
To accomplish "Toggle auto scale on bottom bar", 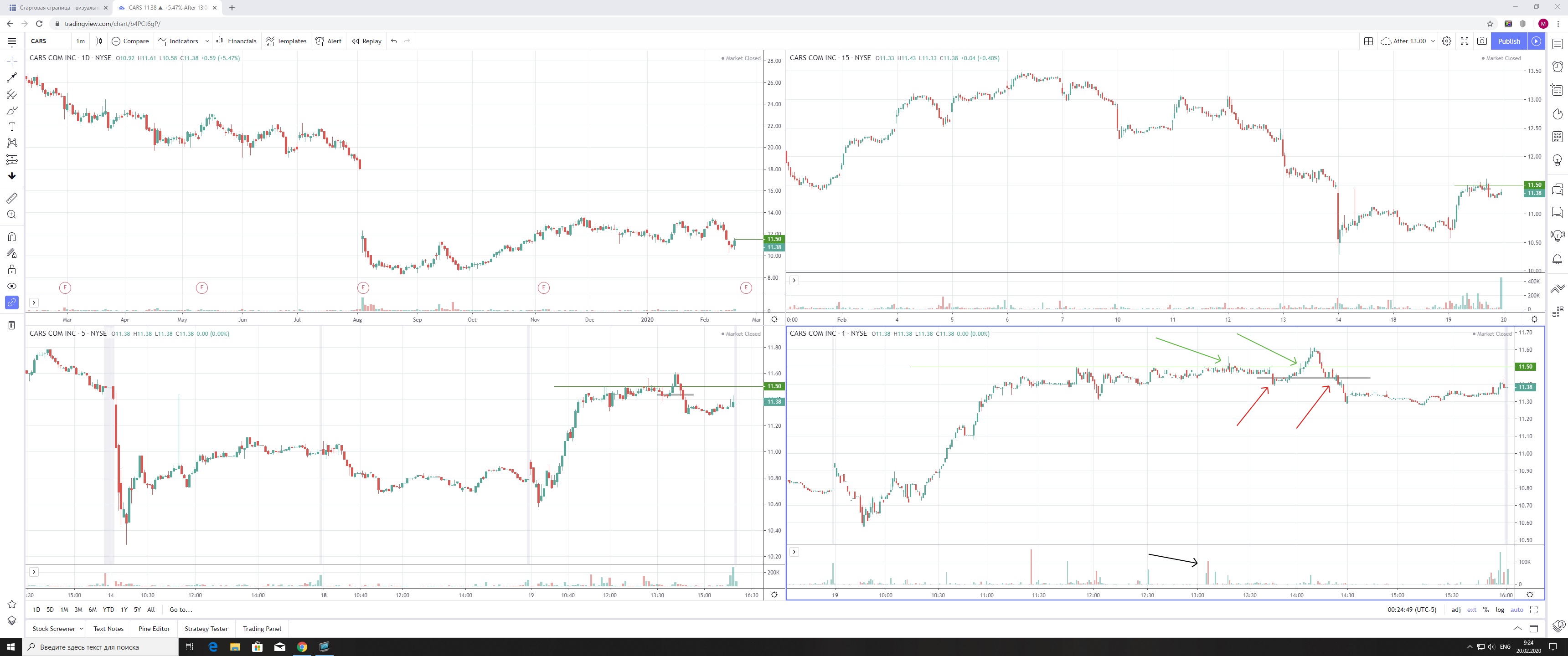I will tap(1517, 610).
